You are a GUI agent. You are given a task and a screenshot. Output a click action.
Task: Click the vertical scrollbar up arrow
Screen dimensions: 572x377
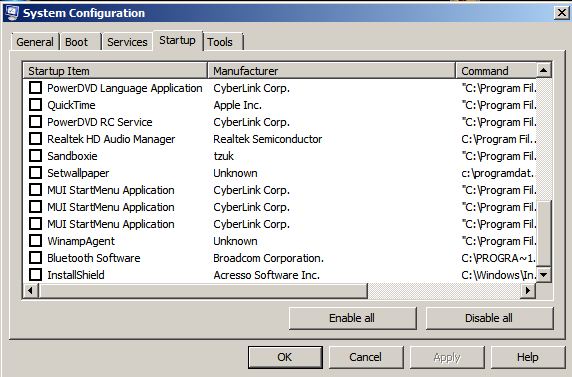[544, 70]
